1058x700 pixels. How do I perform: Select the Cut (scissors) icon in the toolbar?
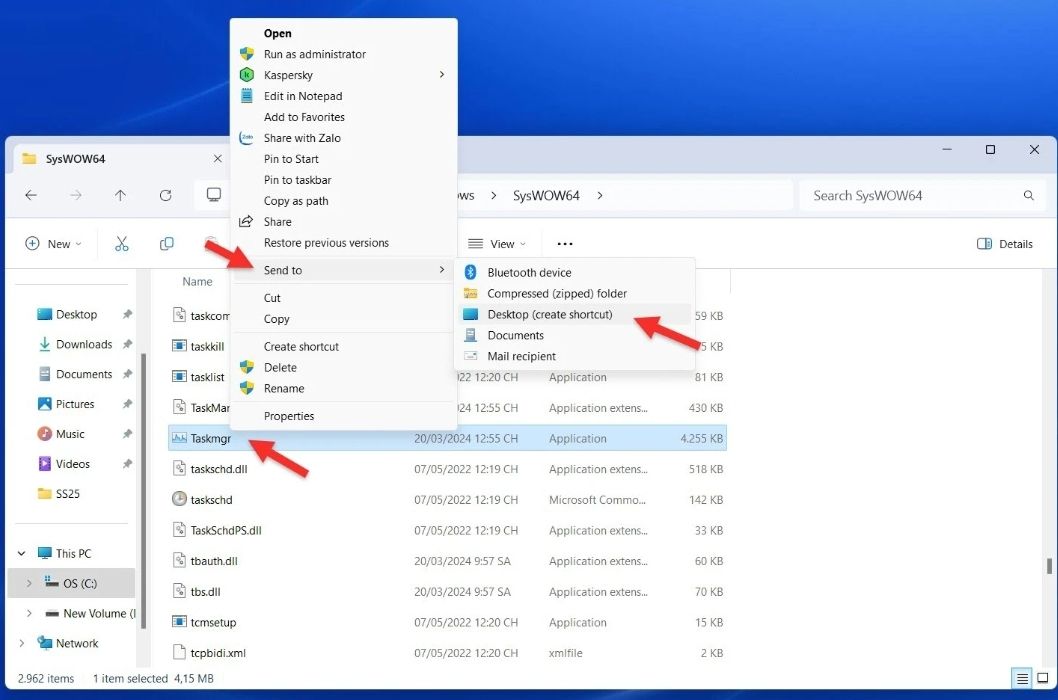point(121,243)
